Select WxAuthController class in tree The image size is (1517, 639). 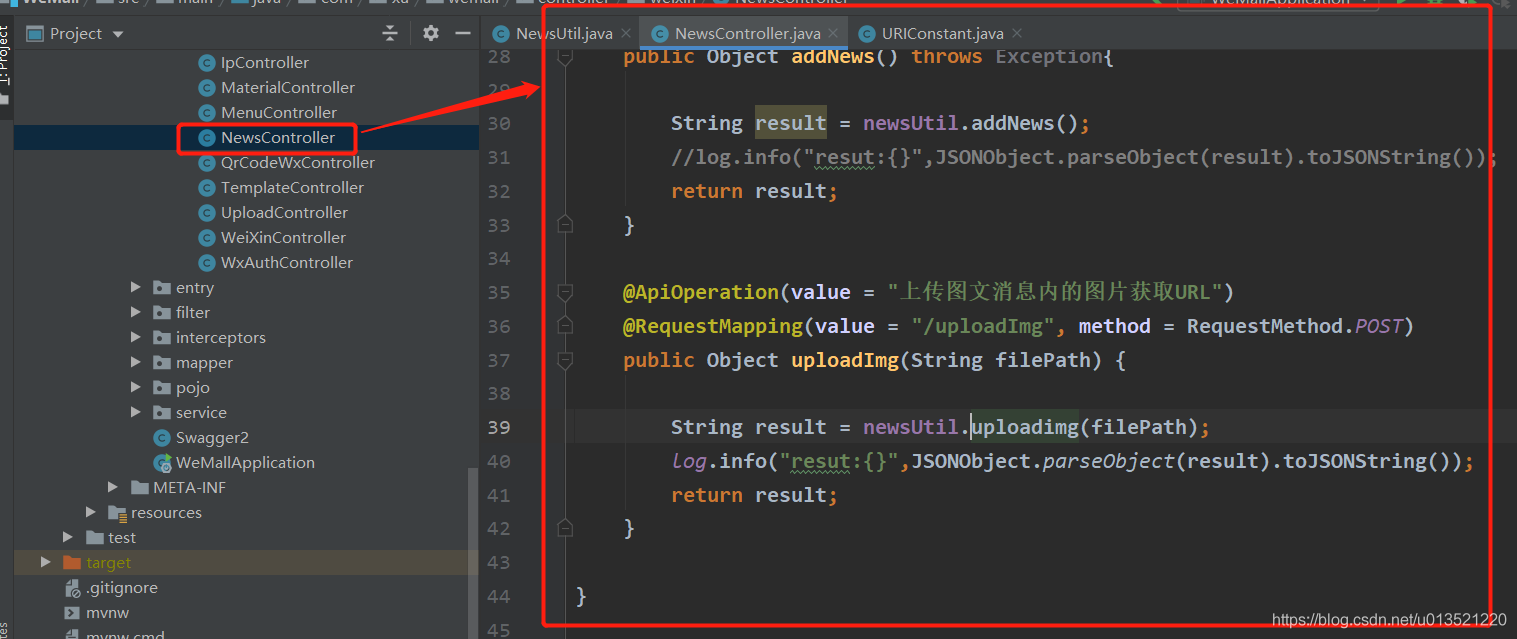point(286,263)
